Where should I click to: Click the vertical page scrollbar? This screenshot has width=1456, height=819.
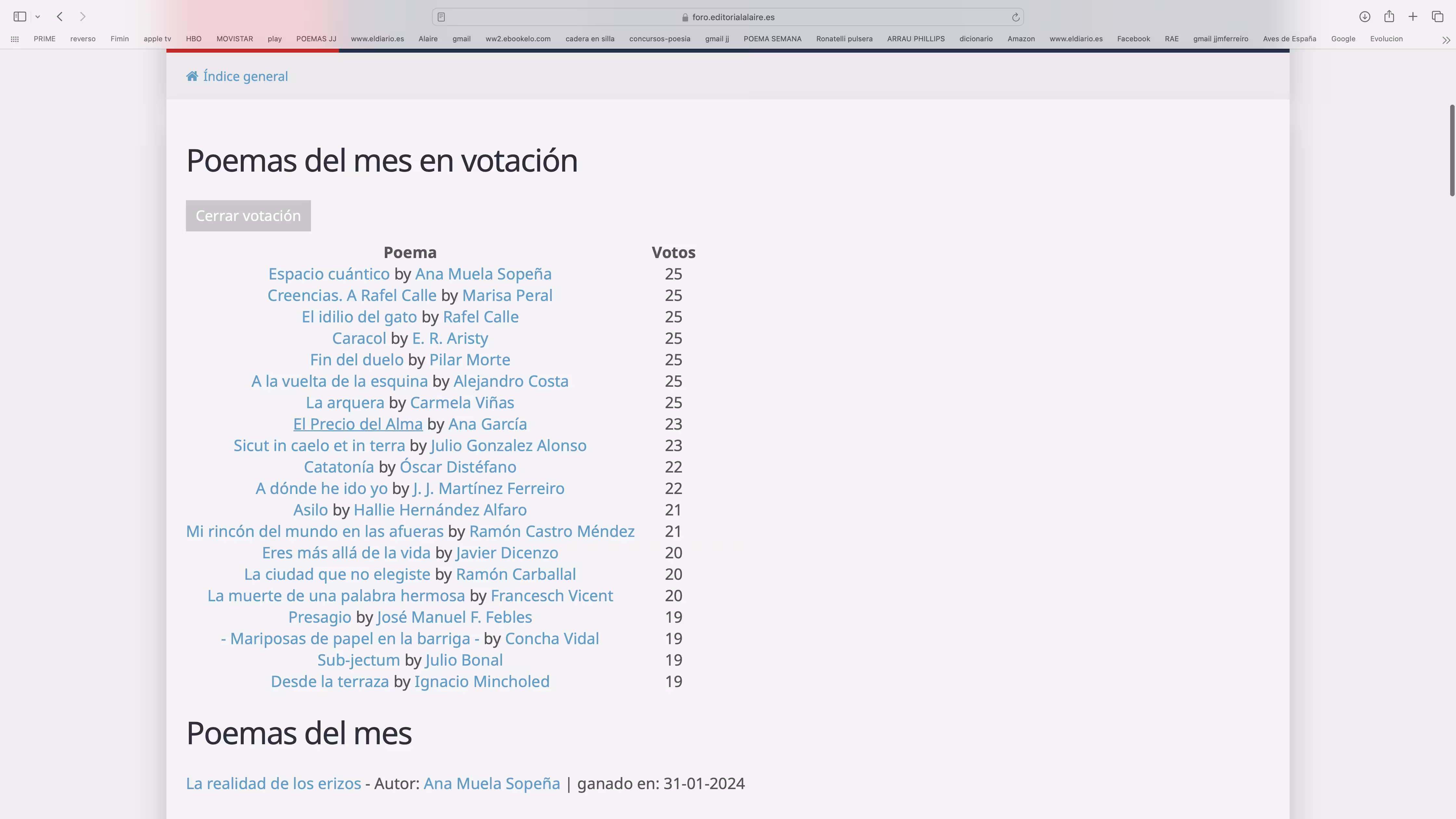1451,150
